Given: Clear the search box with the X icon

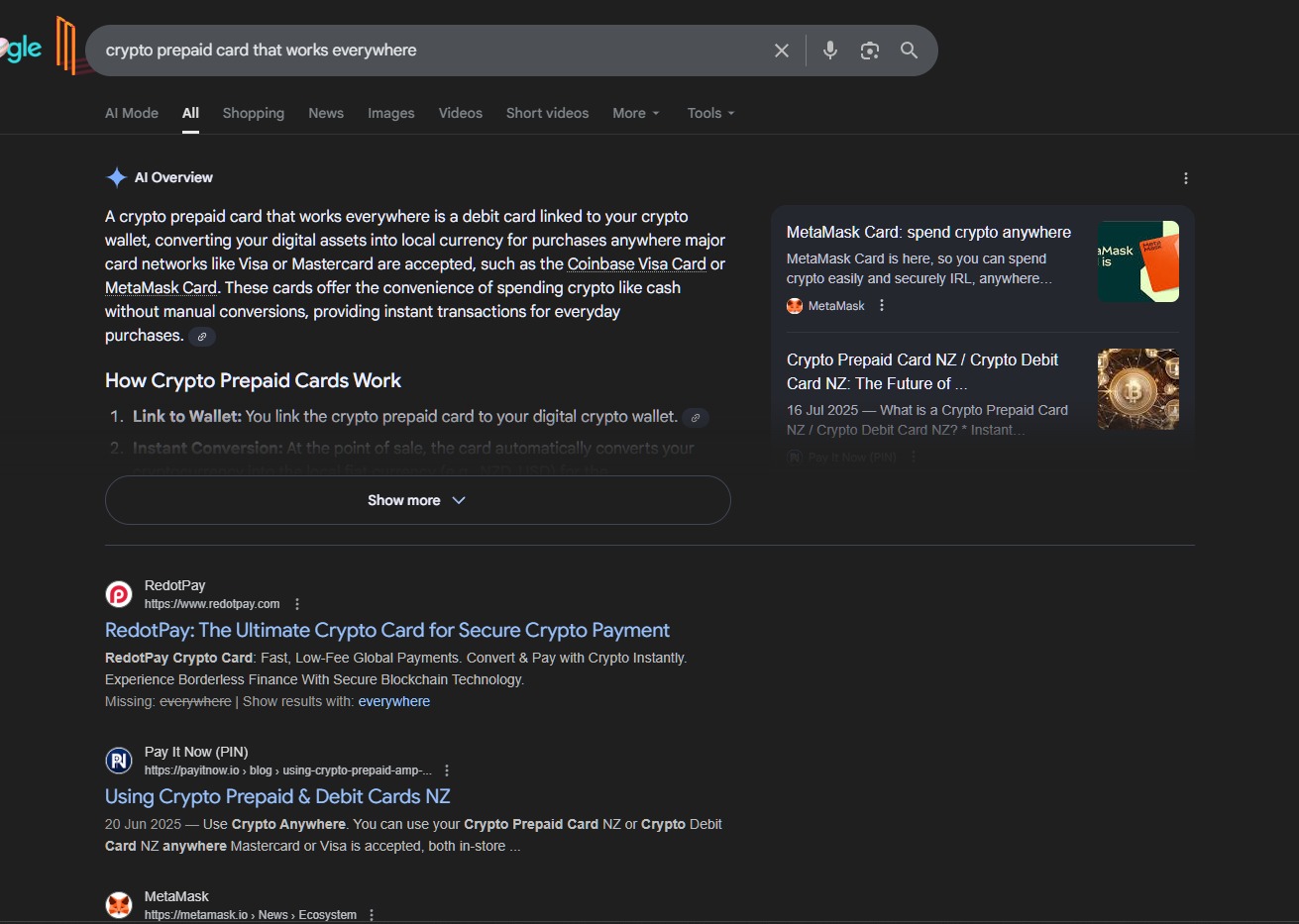Looking at the screenshot, I should click(x=782, y=51).
